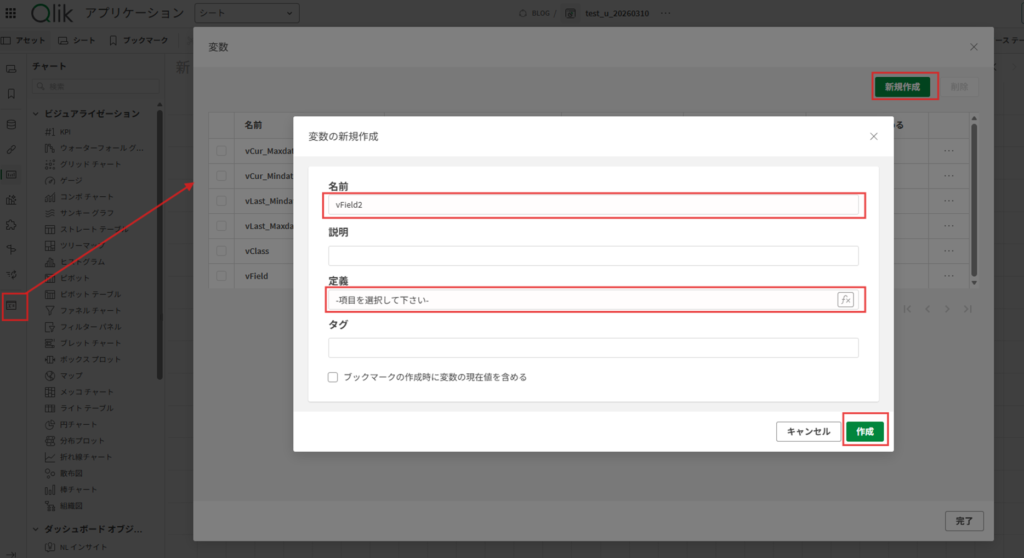Open the シート dropdown in top bar
This screenshot has height=558, width=1024.
(245, 13)
